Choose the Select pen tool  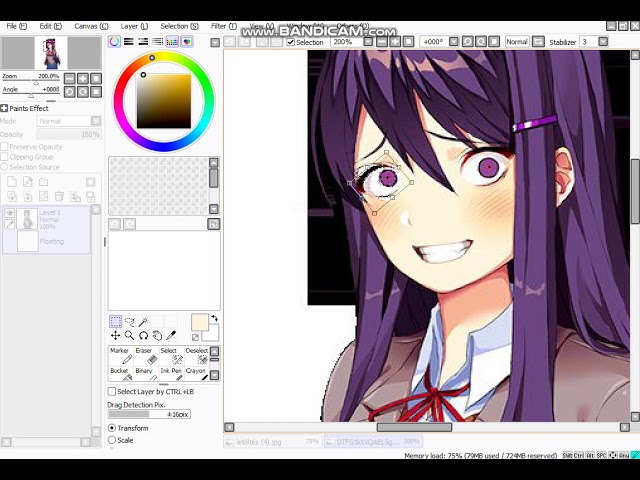[171, 356]
